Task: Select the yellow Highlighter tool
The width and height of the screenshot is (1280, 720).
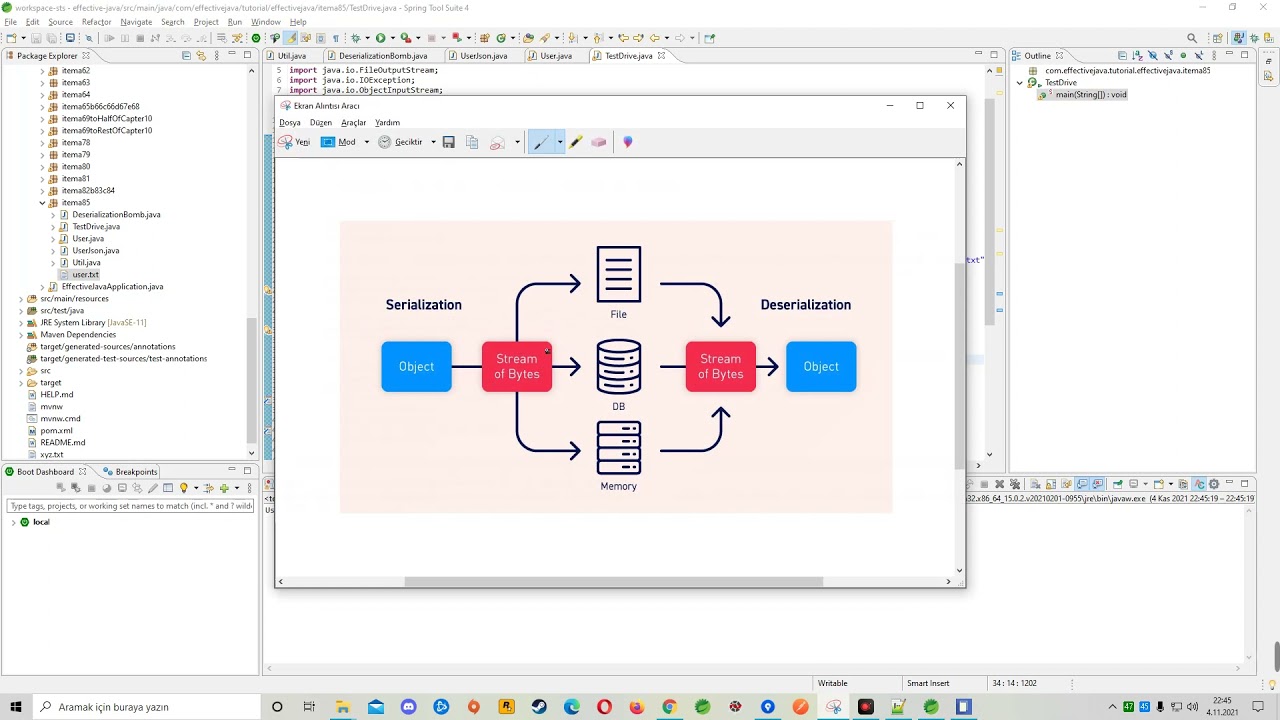Action: tap(576, 142)
